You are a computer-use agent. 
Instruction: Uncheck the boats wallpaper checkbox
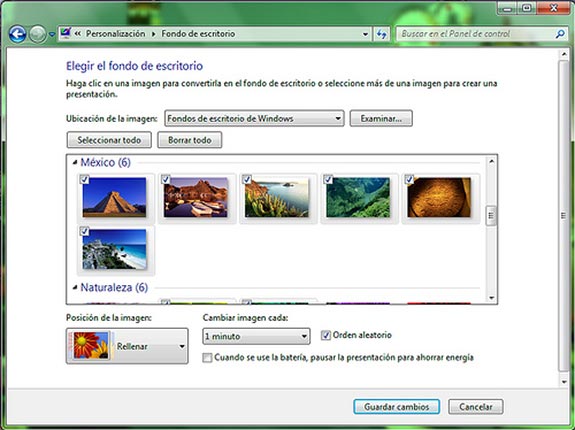point(165,179)
